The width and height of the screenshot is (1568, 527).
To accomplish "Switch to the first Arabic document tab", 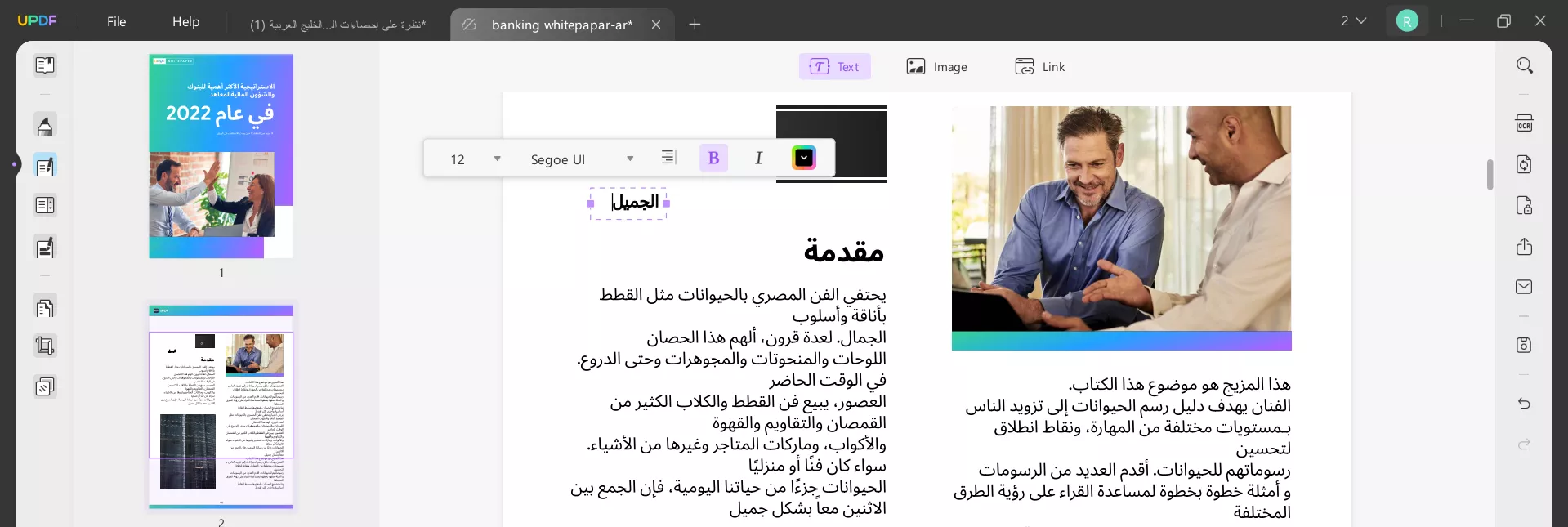I will pos(337,25).
